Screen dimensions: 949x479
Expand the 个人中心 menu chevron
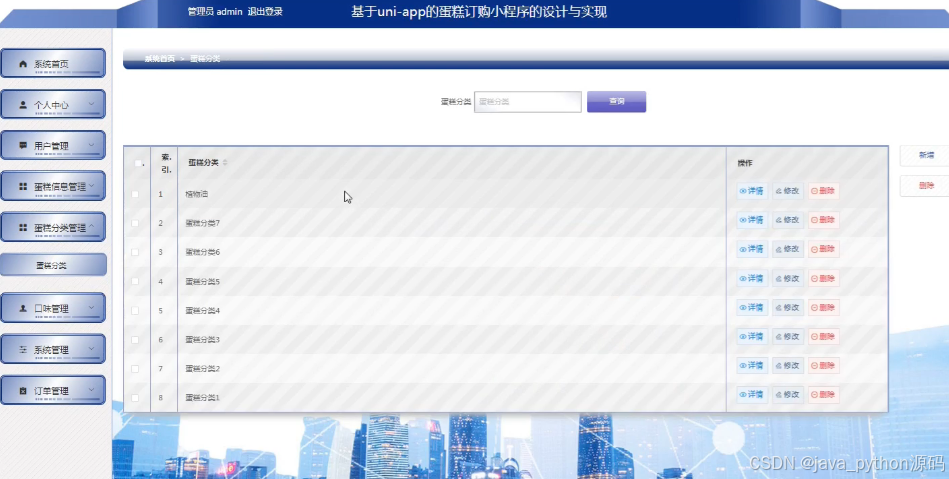point(91,104)
